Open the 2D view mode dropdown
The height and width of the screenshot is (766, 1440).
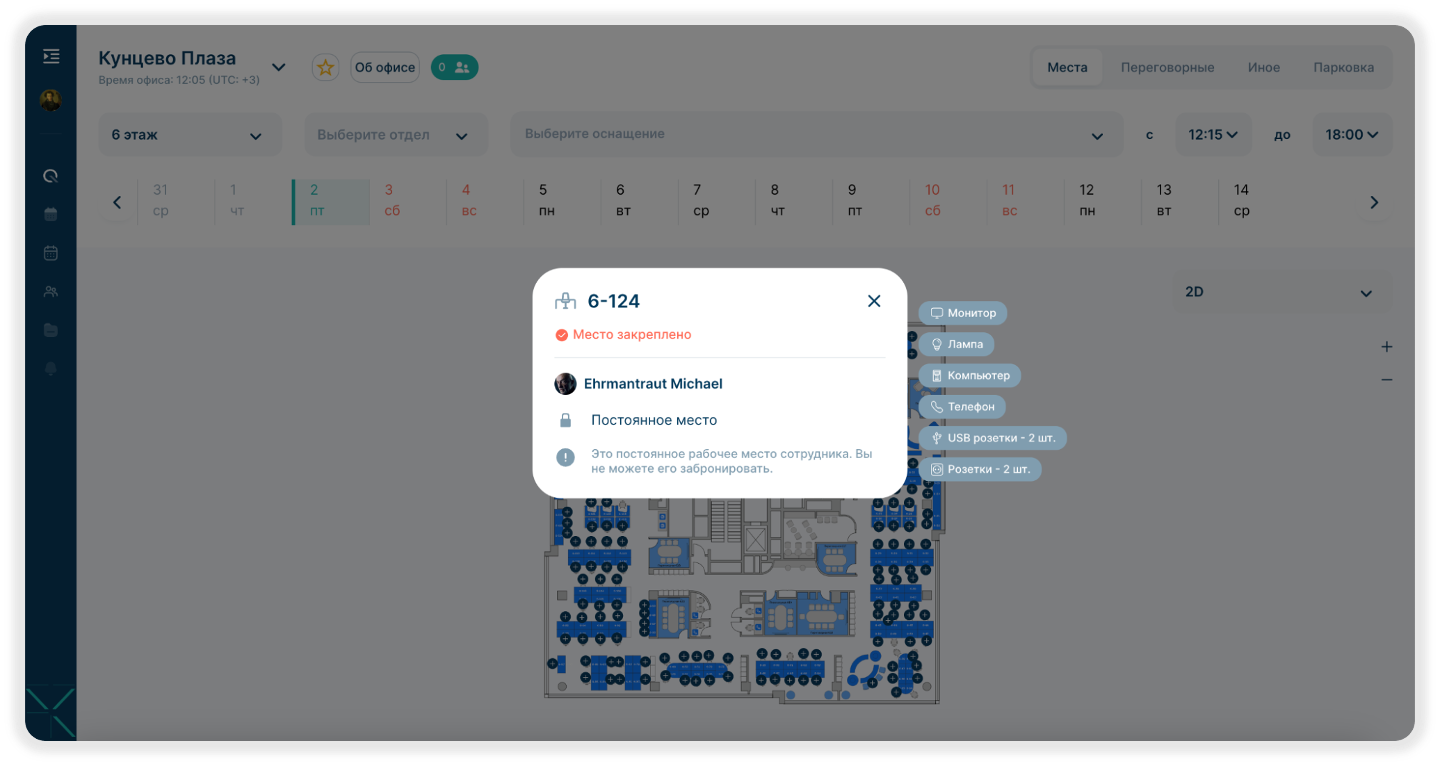[x=1281, y=293]
